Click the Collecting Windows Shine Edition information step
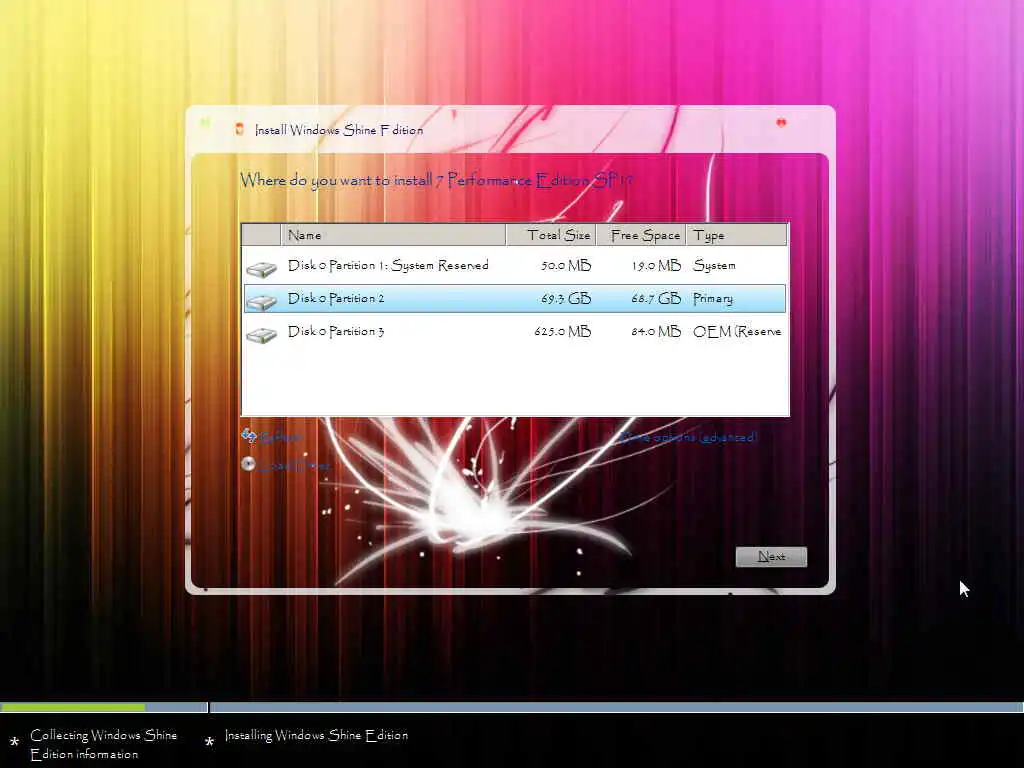 (x=103, y=744)
